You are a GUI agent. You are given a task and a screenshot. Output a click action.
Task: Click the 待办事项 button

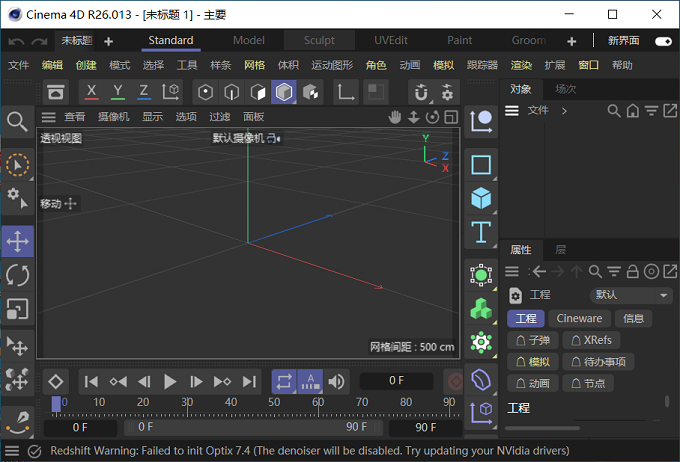[598, 362]
